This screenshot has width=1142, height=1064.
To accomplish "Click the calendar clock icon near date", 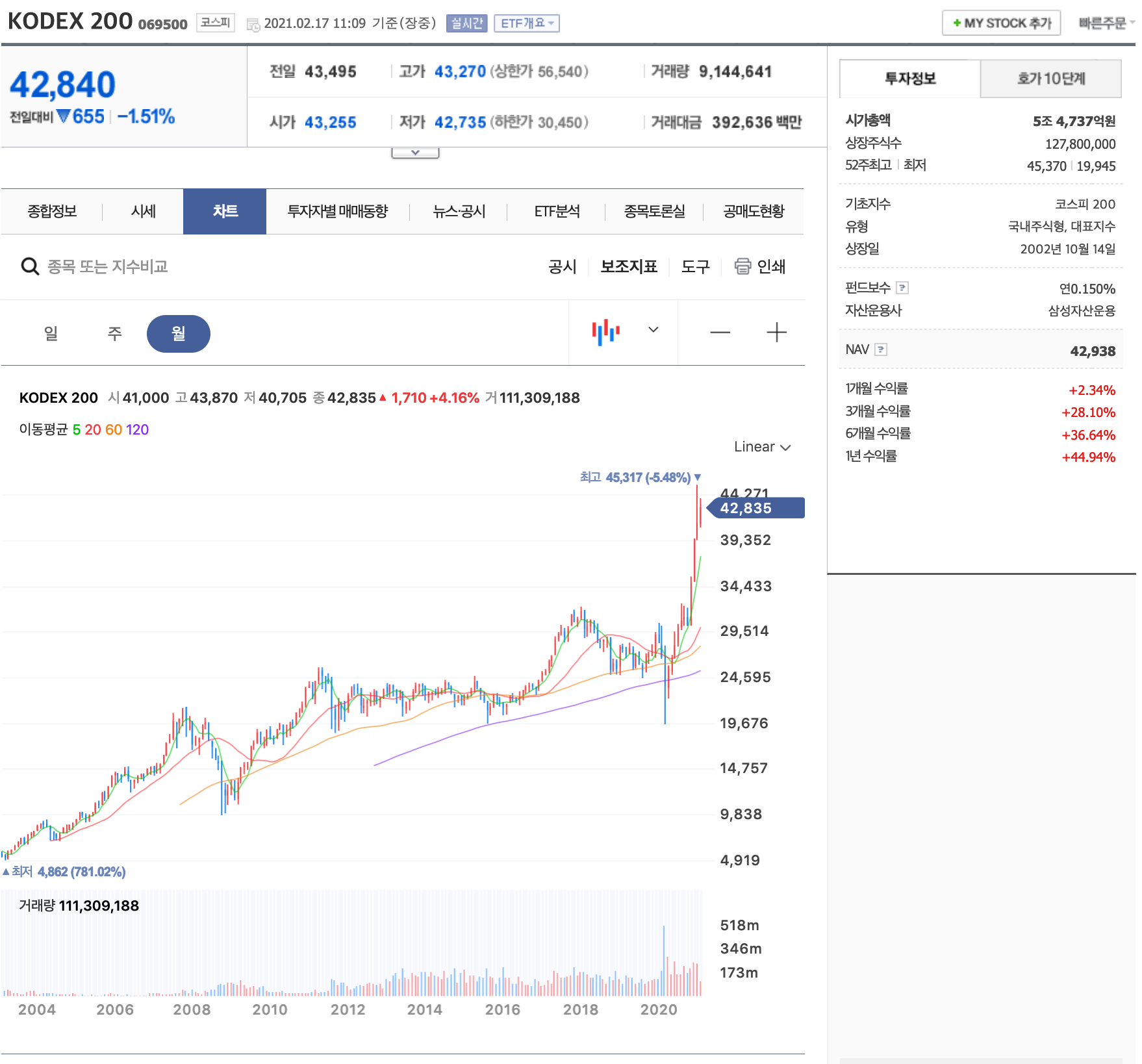I will [253, 25].
